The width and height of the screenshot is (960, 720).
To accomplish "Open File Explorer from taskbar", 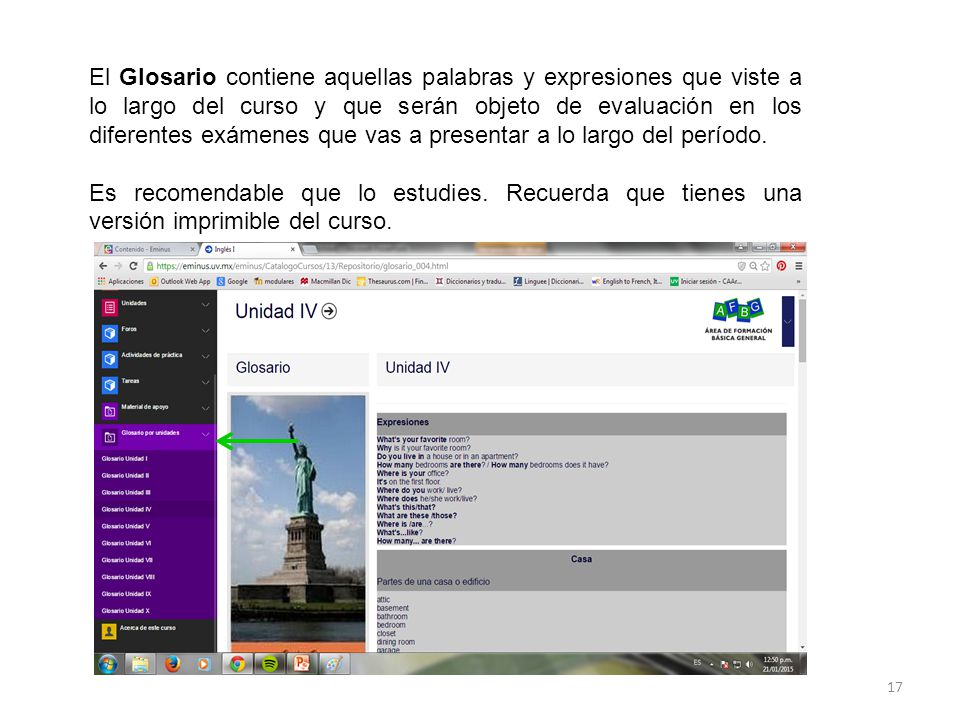I will point(140,664).
